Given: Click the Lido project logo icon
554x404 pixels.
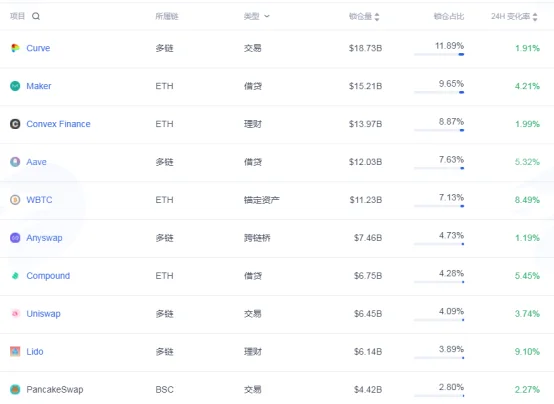Looking at the screenshot, I should pos(15,352).
